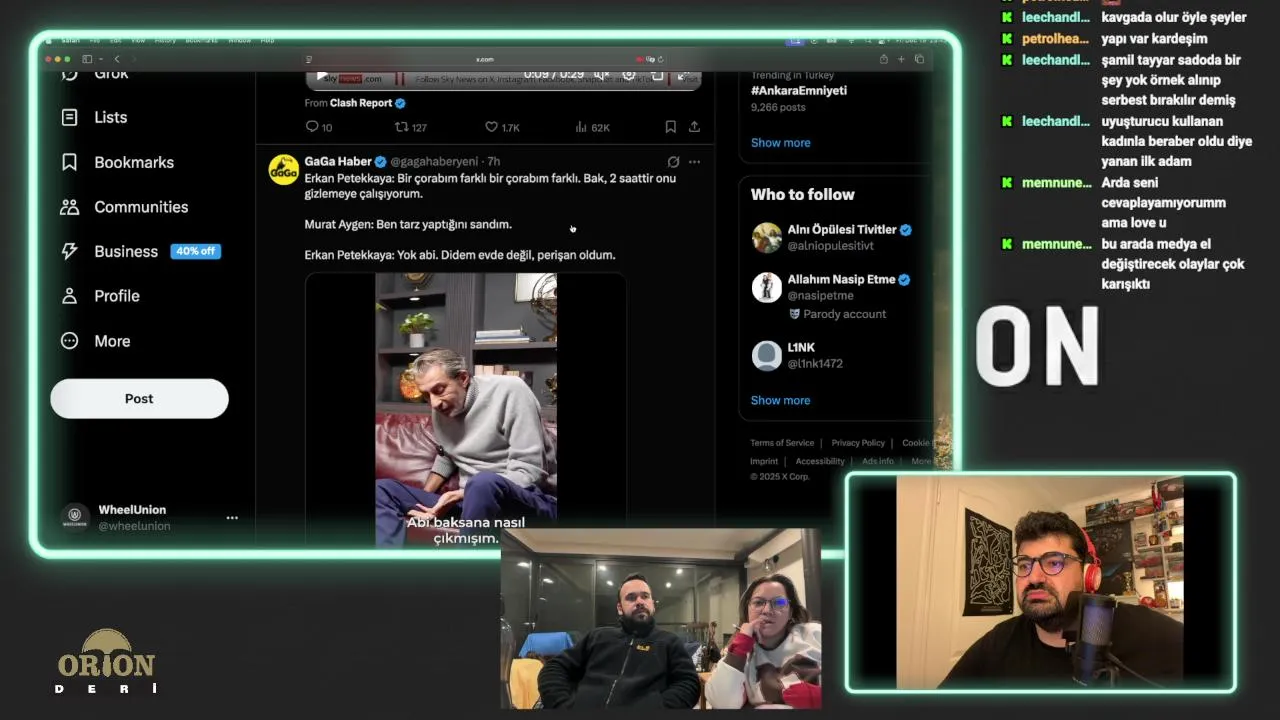The width and height of the screenshot is (1280, 720).
Task: Open GaGa Haber display name link
Action: (x=338, y=161)
